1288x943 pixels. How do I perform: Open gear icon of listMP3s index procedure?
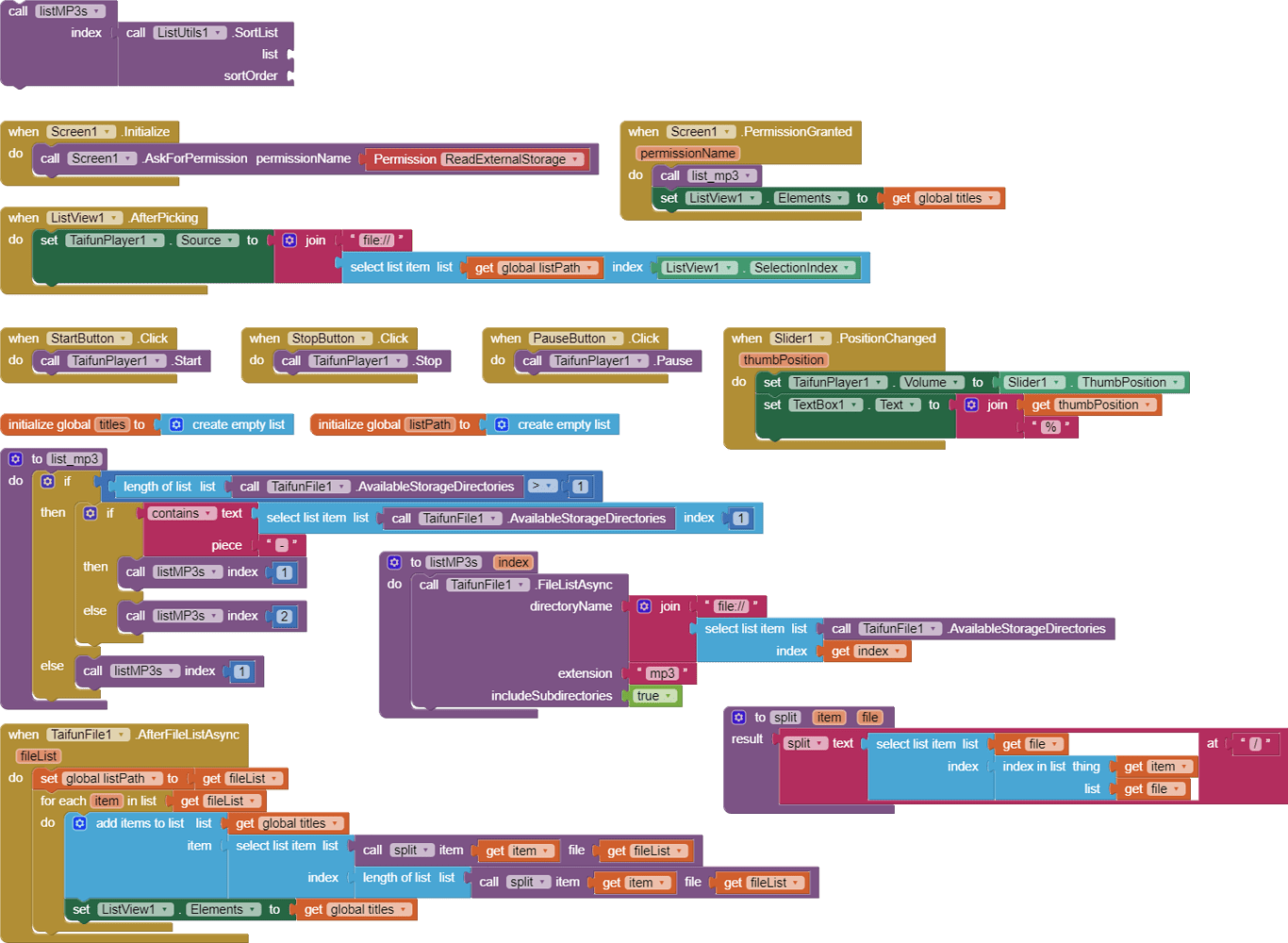tap(394, 562)
